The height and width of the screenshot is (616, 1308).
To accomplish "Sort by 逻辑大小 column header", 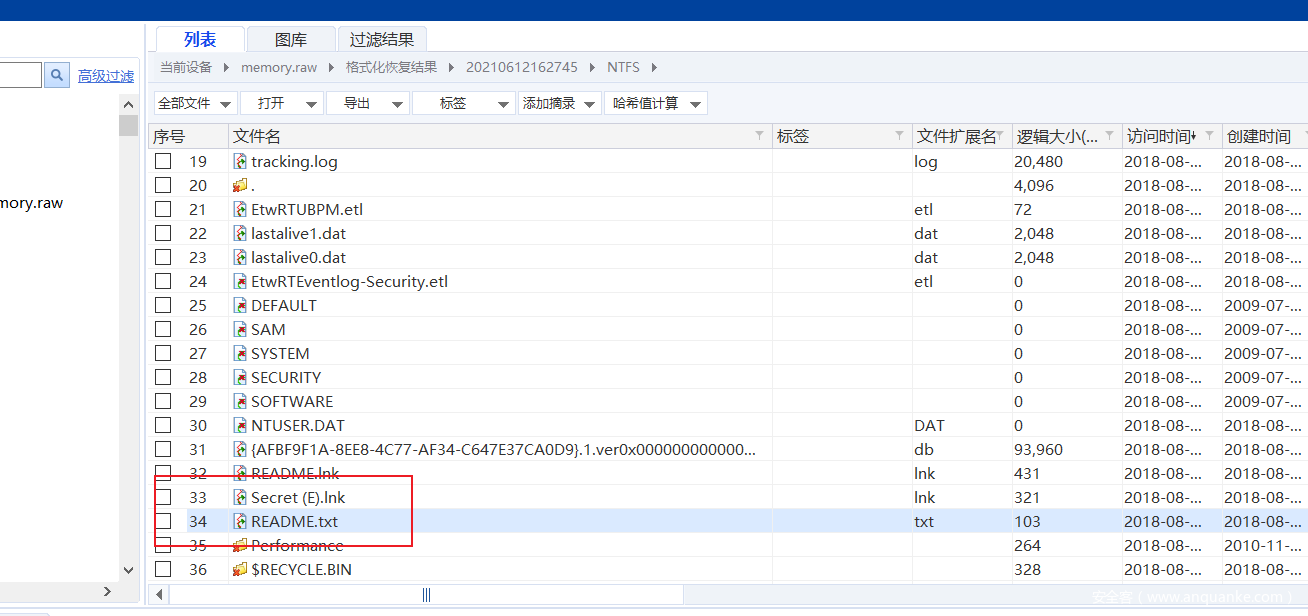I will pos(1057,136).
